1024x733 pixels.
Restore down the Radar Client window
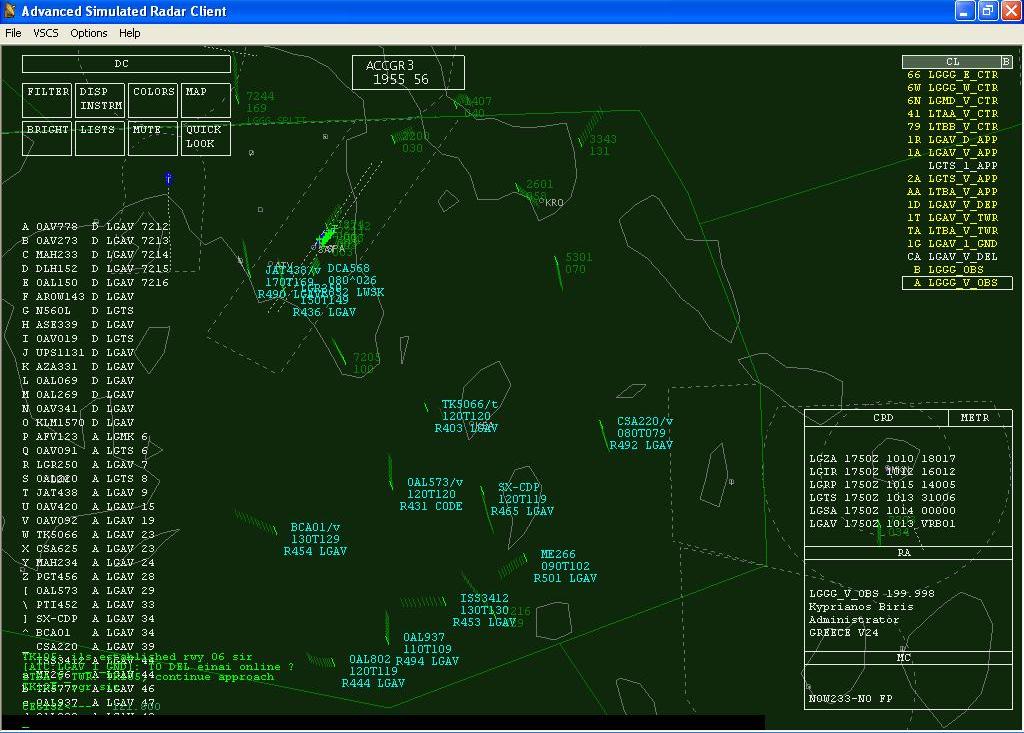tap(987, 10)
